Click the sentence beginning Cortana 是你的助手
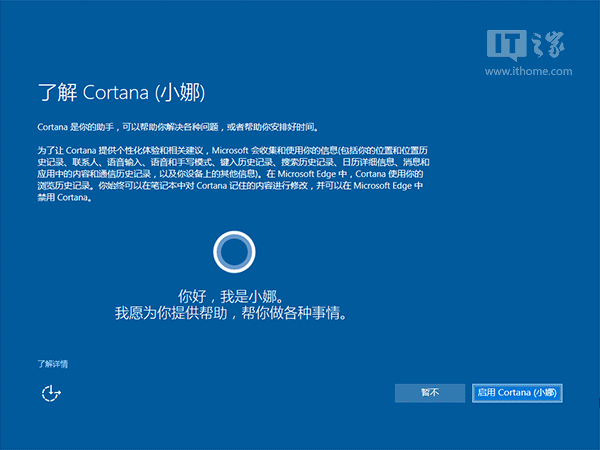 178,127
